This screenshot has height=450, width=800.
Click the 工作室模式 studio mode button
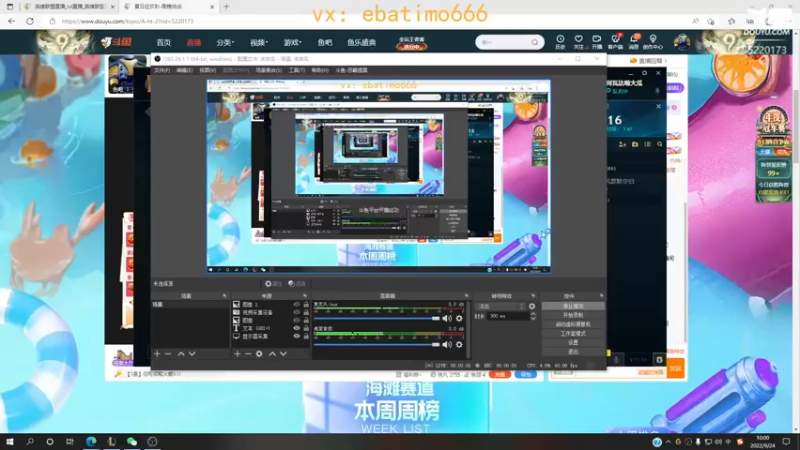(x=573, y=334)
